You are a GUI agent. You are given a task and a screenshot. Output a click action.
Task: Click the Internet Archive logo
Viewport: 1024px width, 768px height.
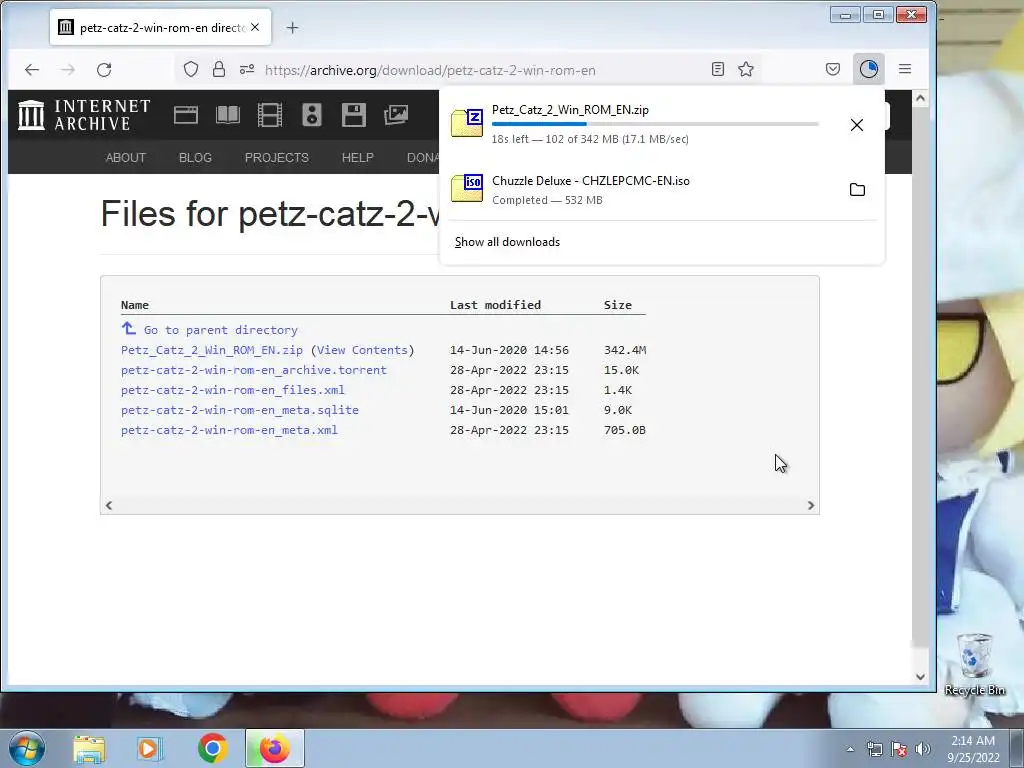coord(84,115)
